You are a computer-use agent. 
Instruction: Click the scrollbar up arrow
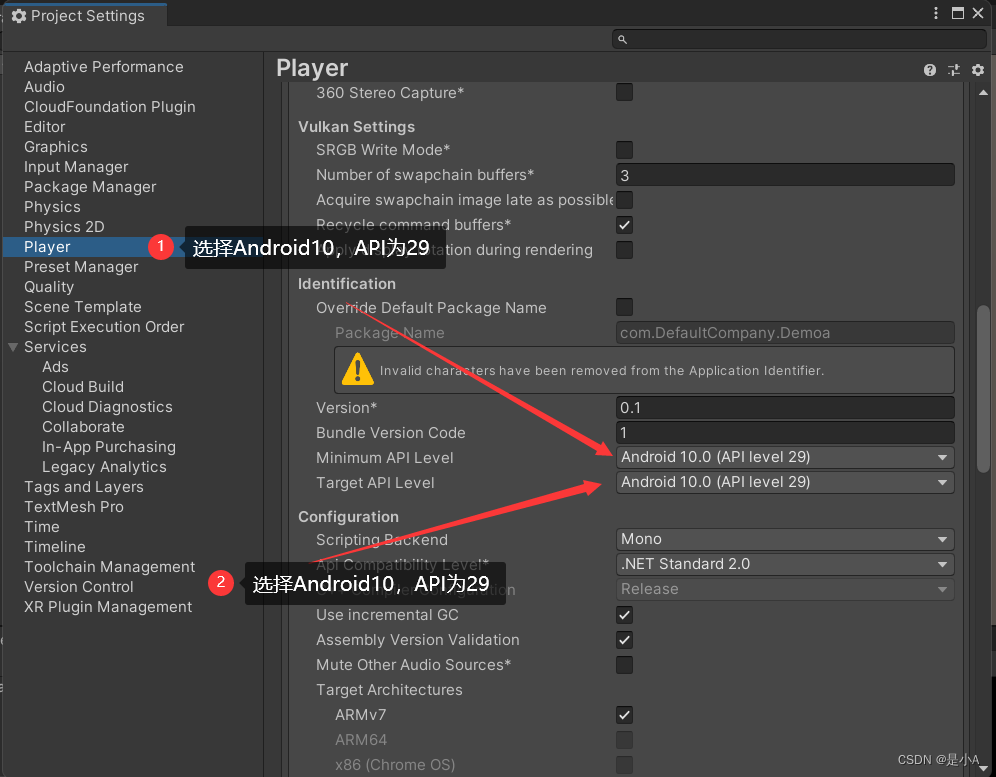983,93
